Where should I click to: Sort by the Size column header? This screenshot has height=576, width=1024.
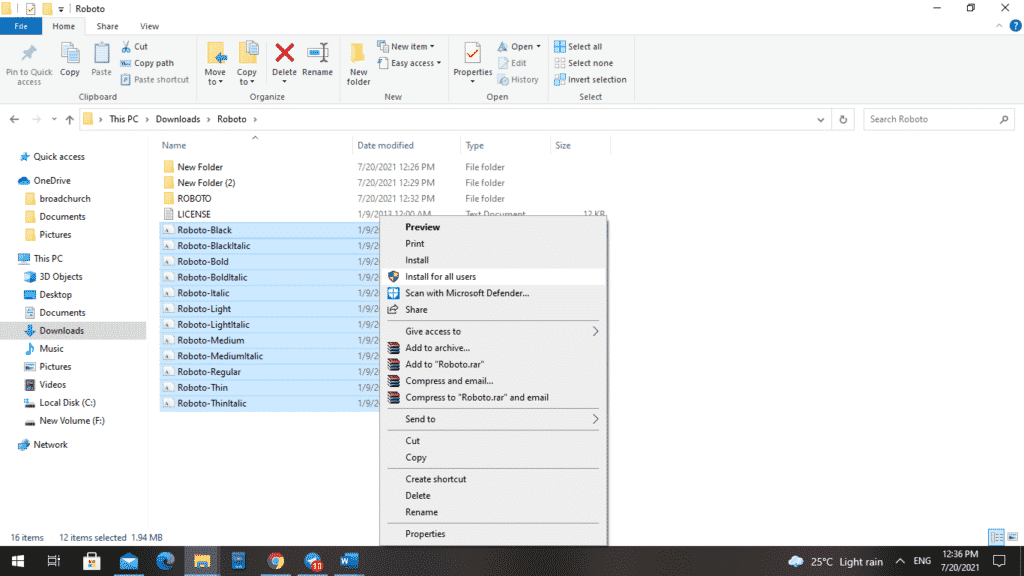coord(563,145)
